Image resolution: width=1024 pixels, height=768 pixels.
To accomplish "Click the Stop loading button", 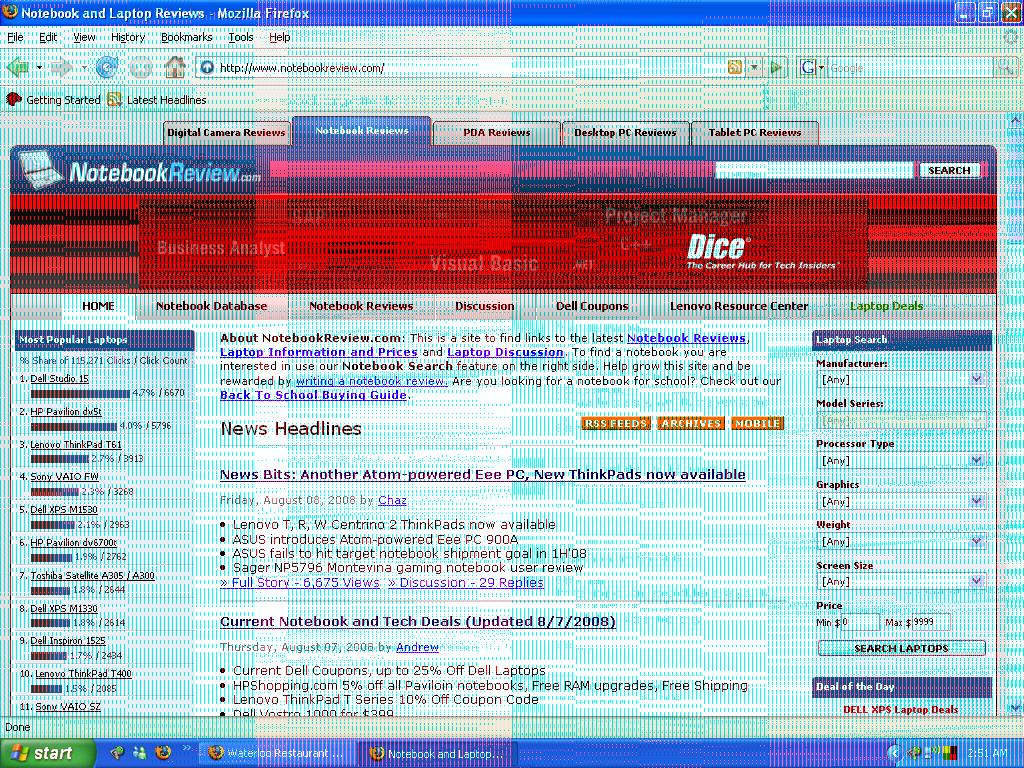I will (141, 67).
